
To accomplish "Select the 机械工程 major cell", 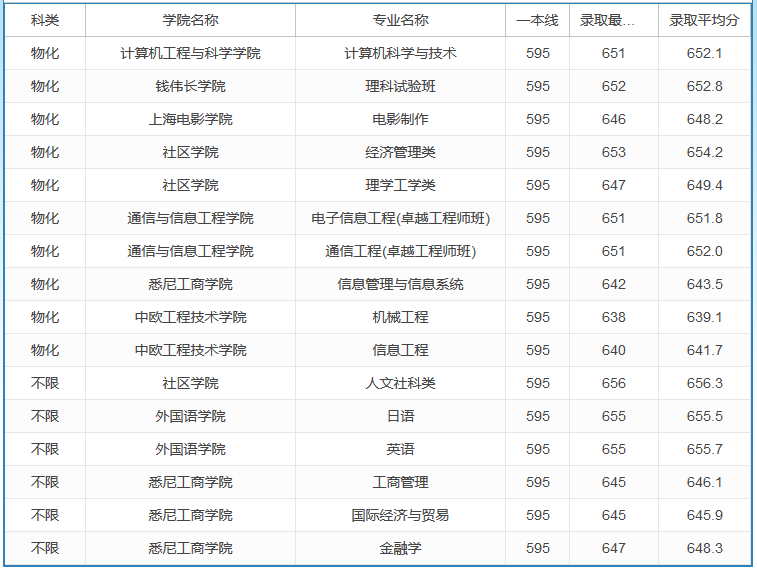I will [x=400, y=317].
